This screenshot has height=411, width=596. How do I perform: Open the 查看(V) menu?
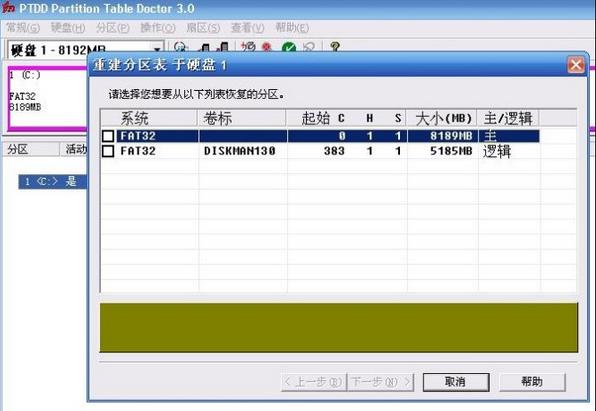[x=247, y=28]
